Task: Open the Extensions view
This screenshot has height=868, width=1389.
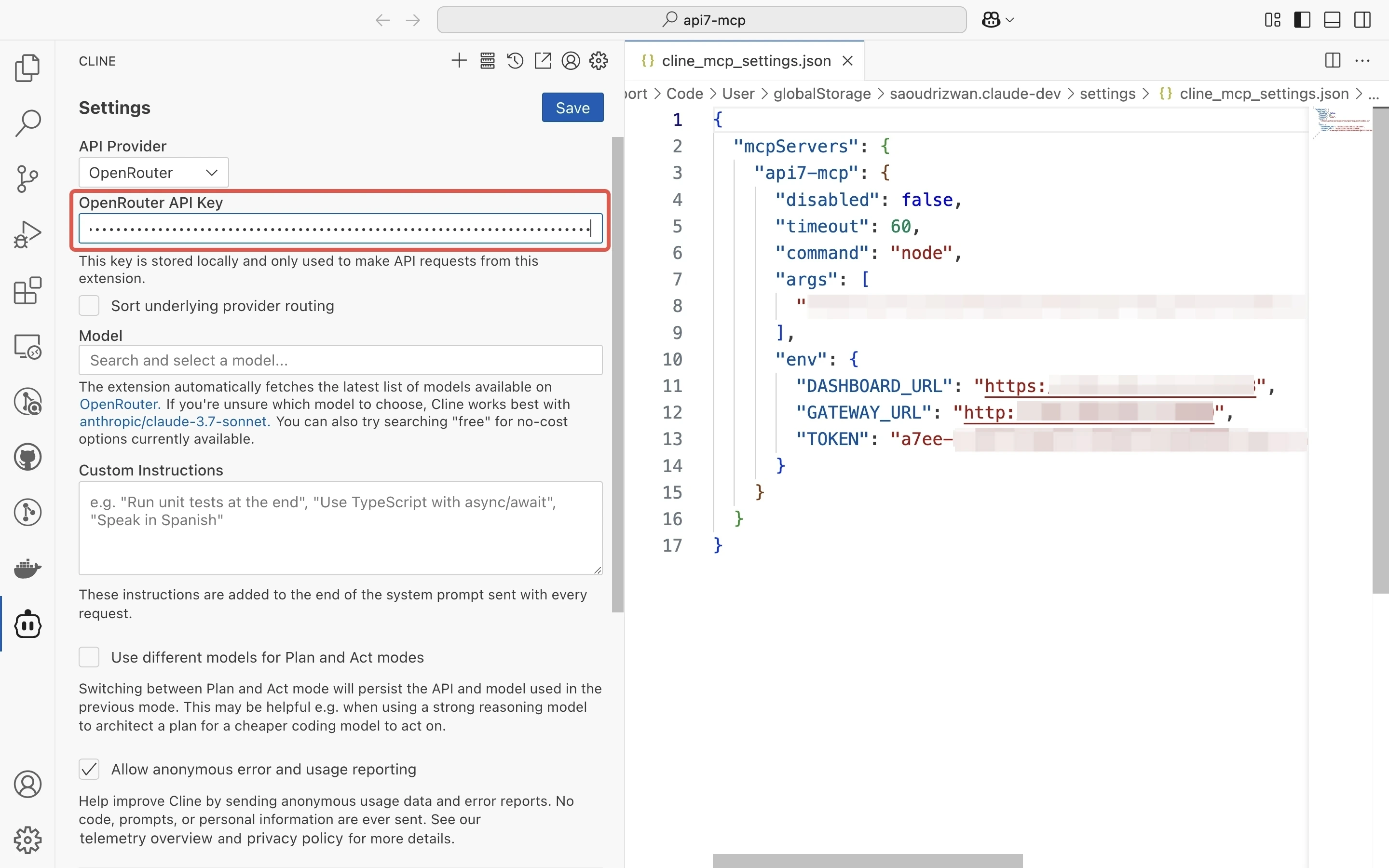Action: click(x=27, y=290)
